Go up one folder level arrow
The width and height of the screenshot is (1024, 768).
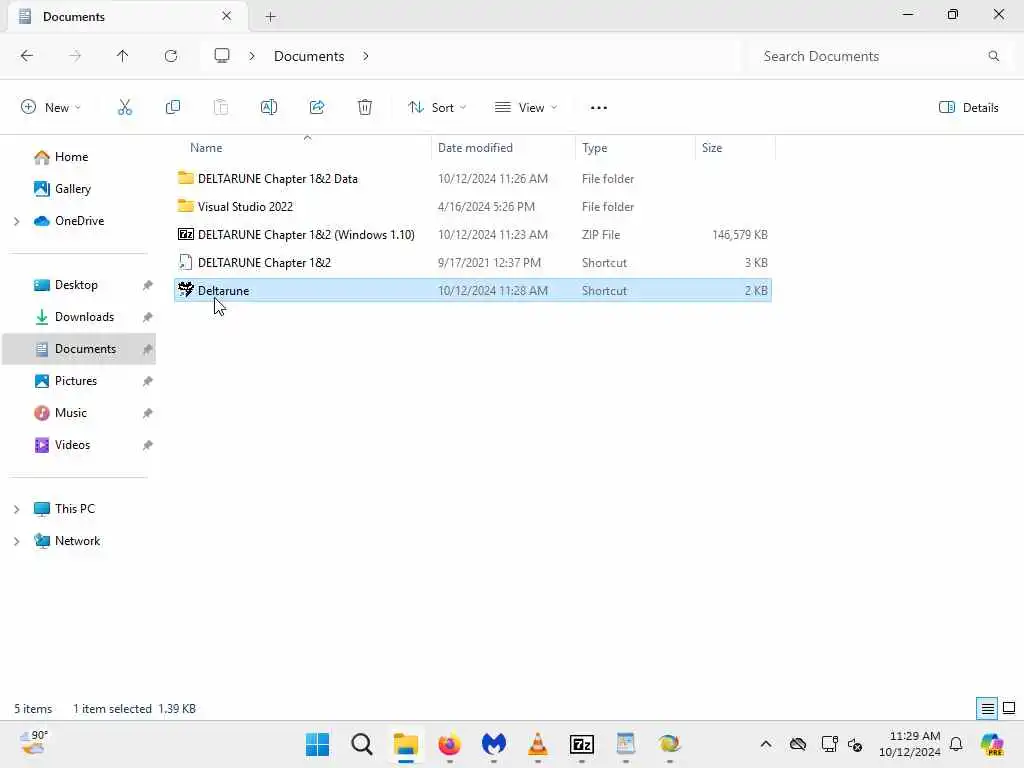click(x=123, y=56)
